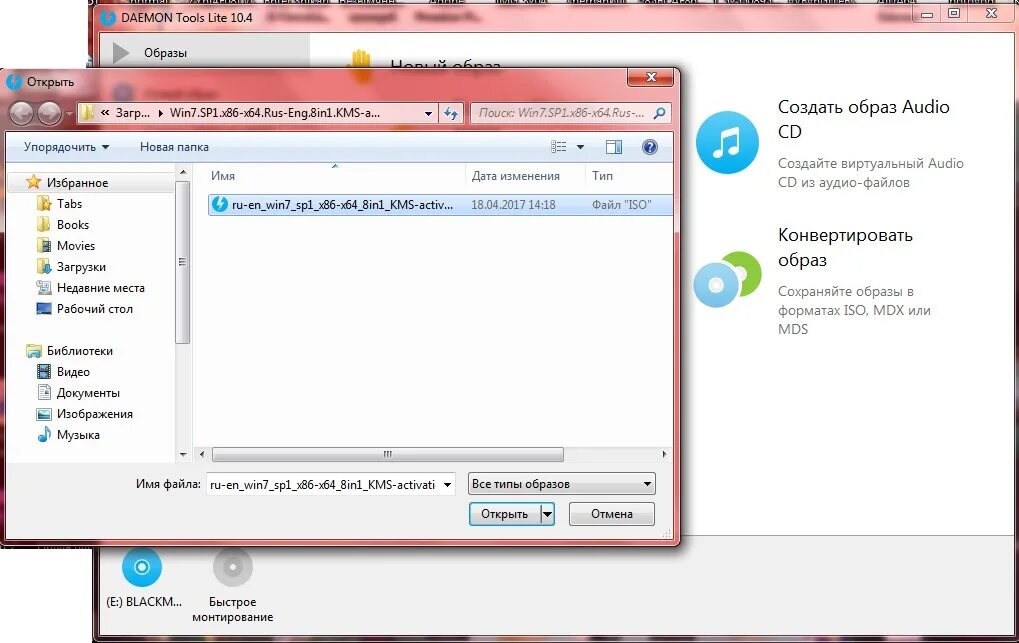Click the Открыть button split arrow
This screenshot has height=643, width=1019.
click(547, 514)
